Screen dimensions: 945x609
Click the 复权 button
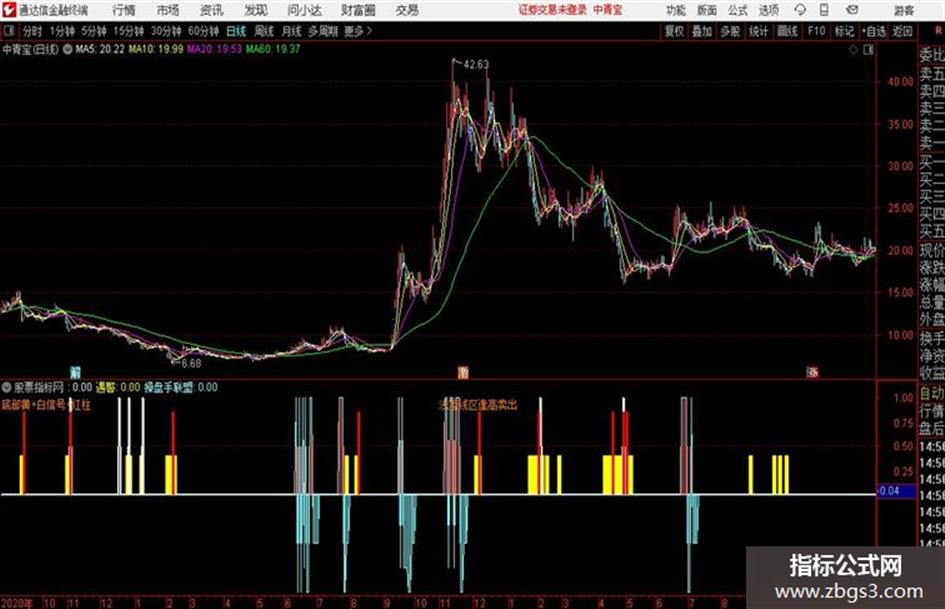click(x=673, y=31)
